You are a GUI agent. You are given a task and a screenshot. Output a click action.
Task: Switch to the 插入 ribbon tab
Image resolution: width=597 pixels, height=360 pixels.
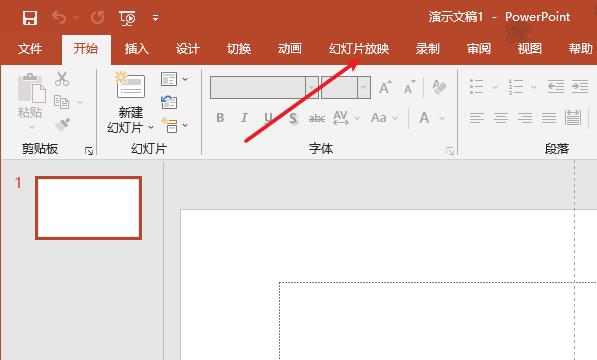137,49
